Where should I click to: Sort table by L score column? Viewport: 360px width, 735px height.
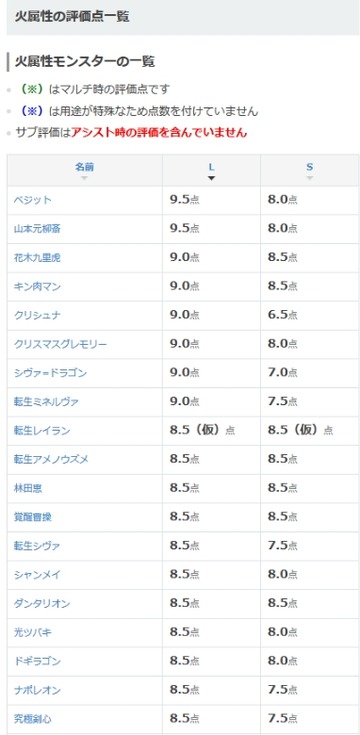tap(211, 167)
